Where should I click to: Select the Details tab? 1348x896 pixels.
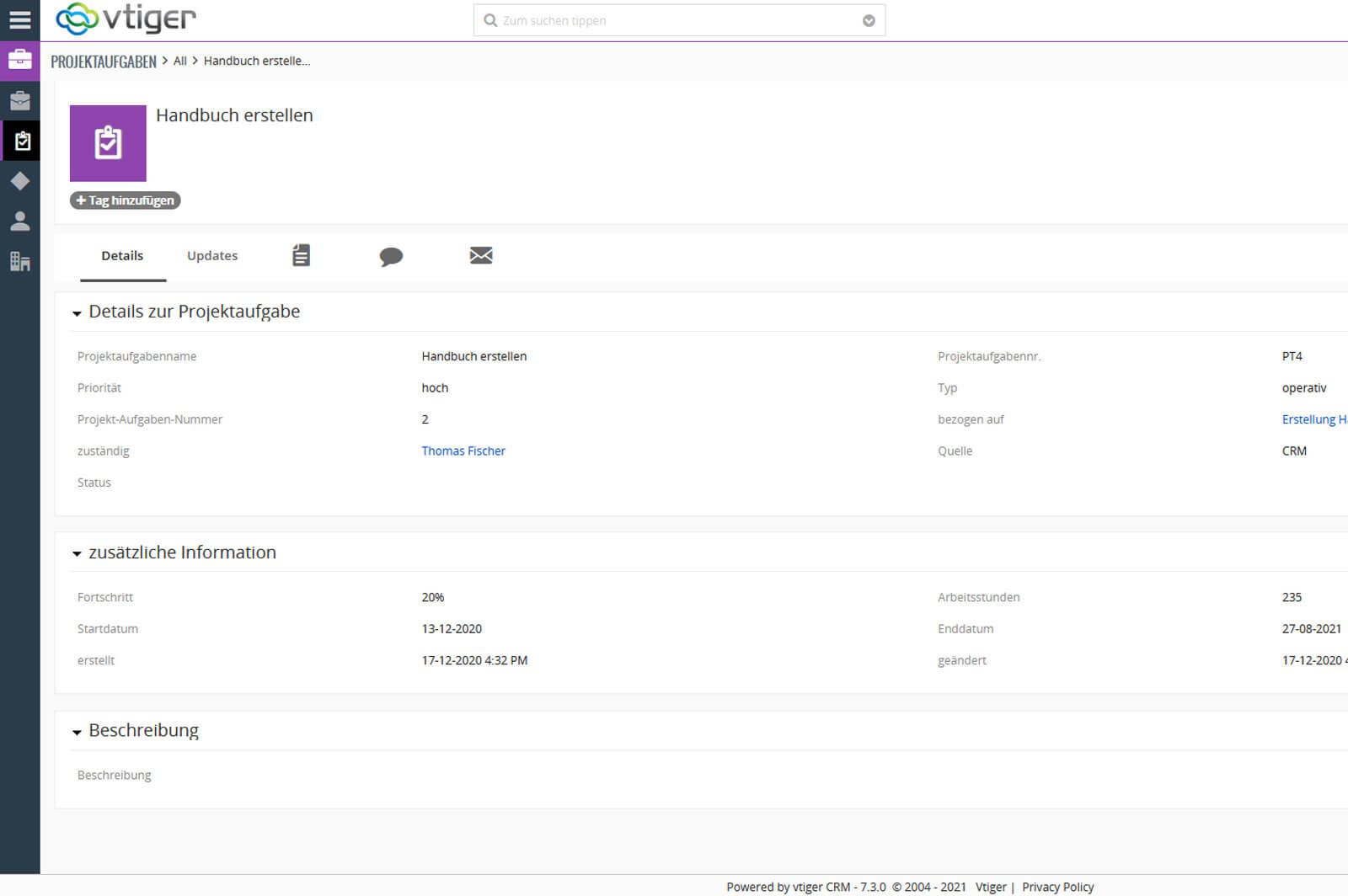(x=122, y=256)
